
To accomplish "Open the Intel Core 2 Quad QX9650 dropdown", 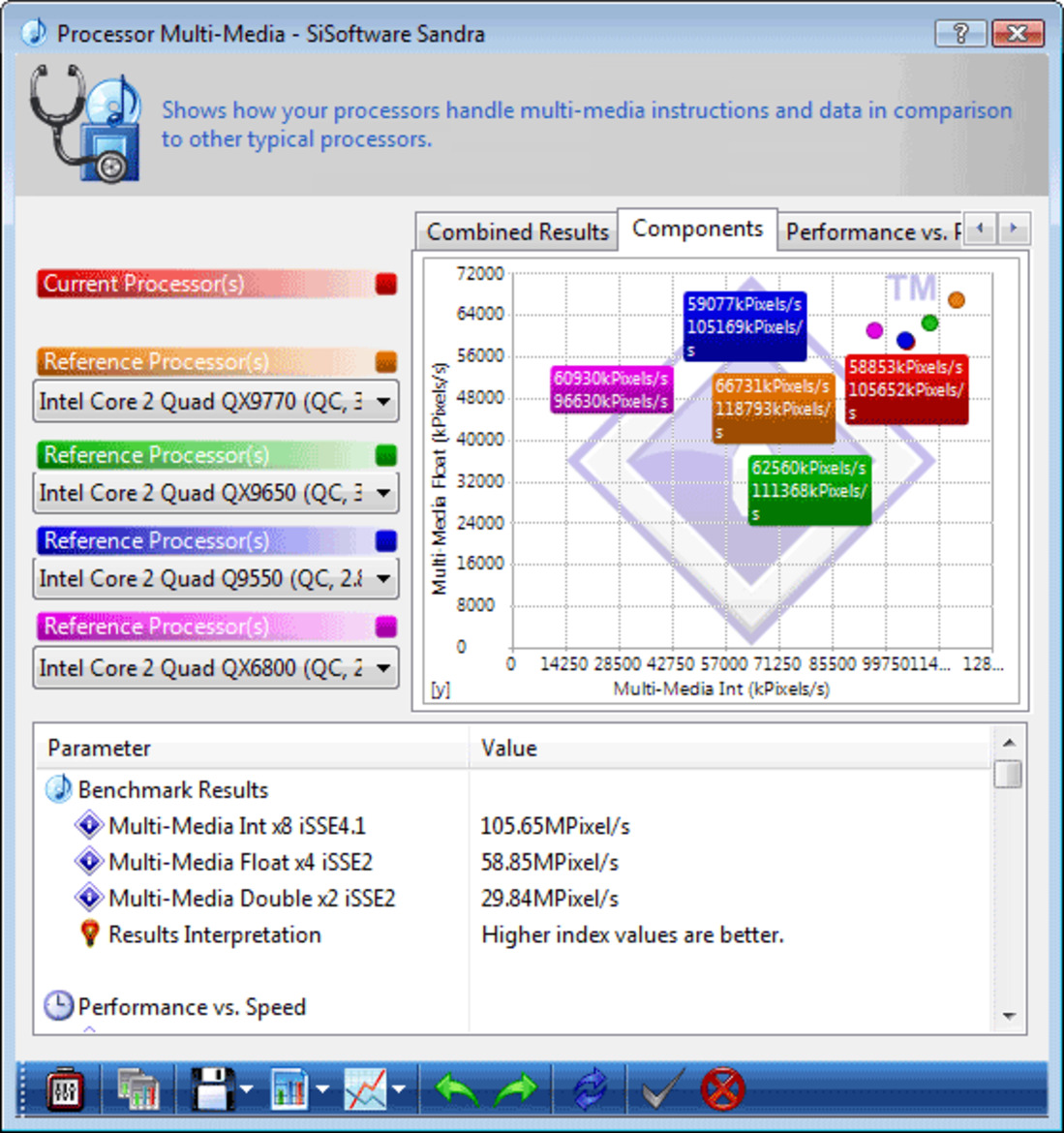I will coord(216,493).
